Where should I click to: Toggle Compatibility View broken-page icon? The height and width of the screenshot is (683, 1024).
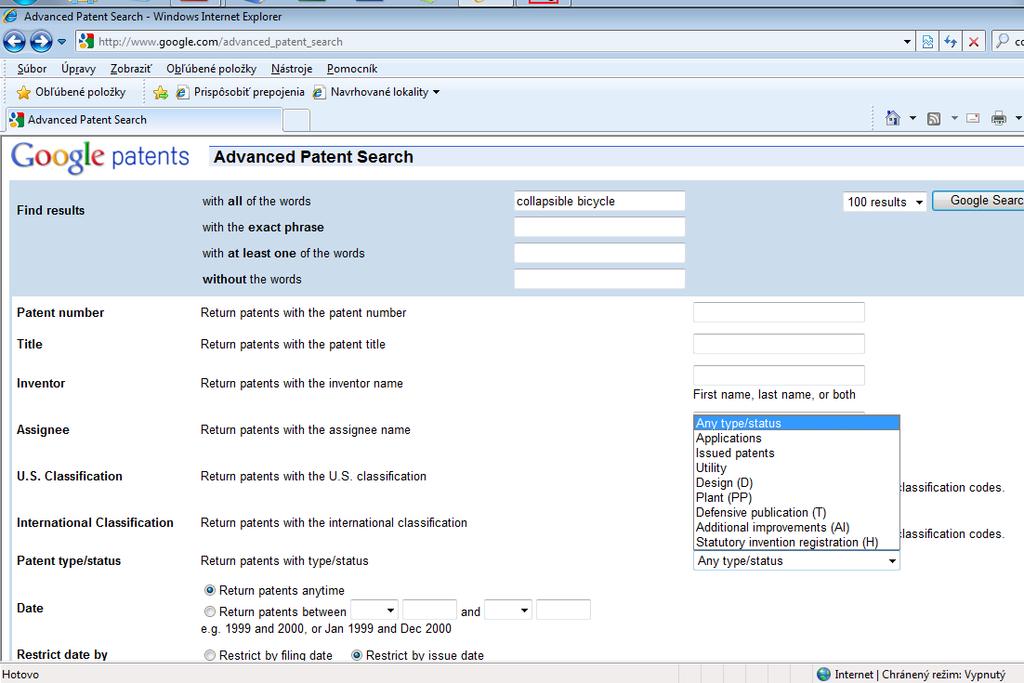tap(927, 42)
